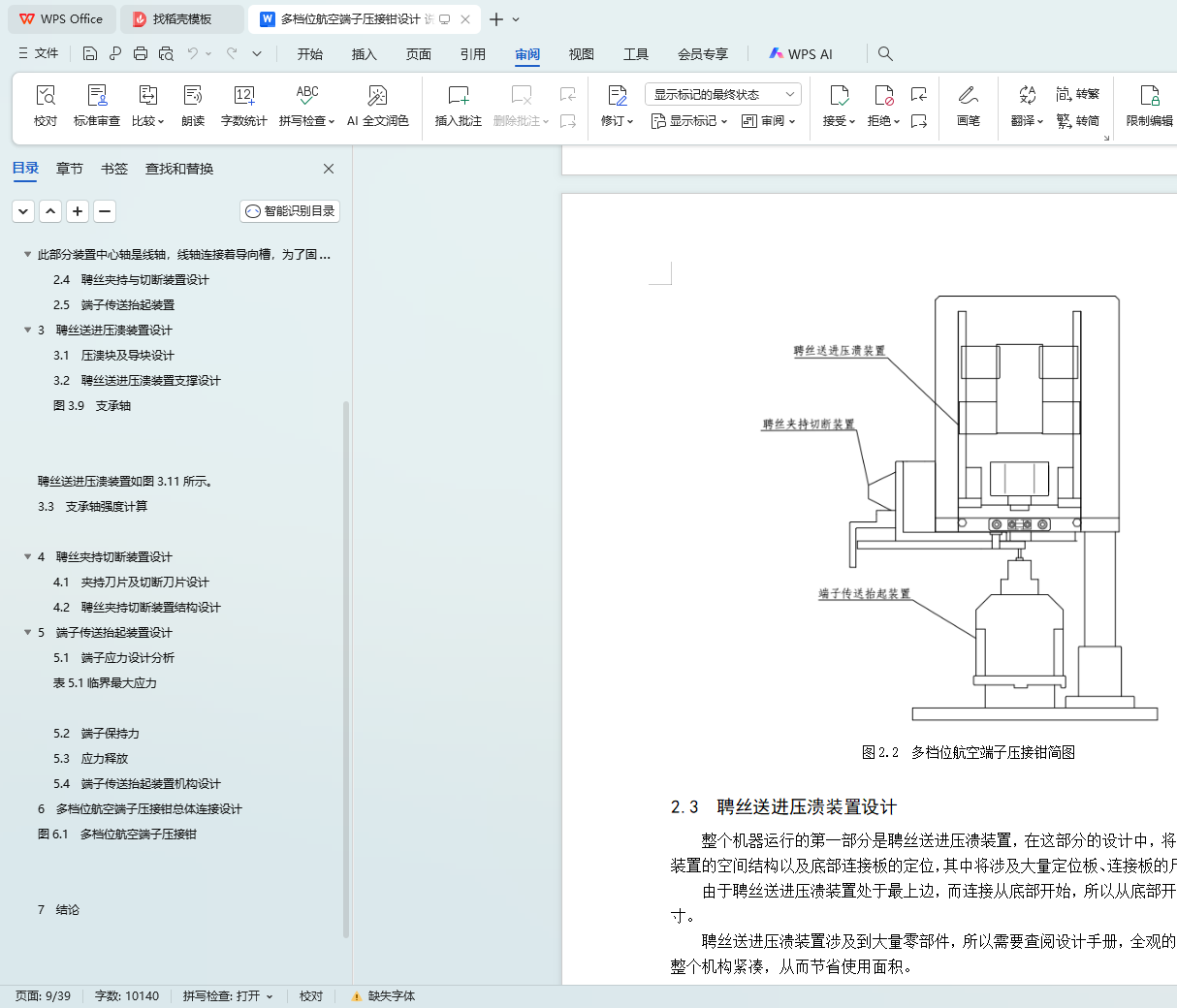Collapse section 5 端子传送抬起装置设计

[27, 632]
